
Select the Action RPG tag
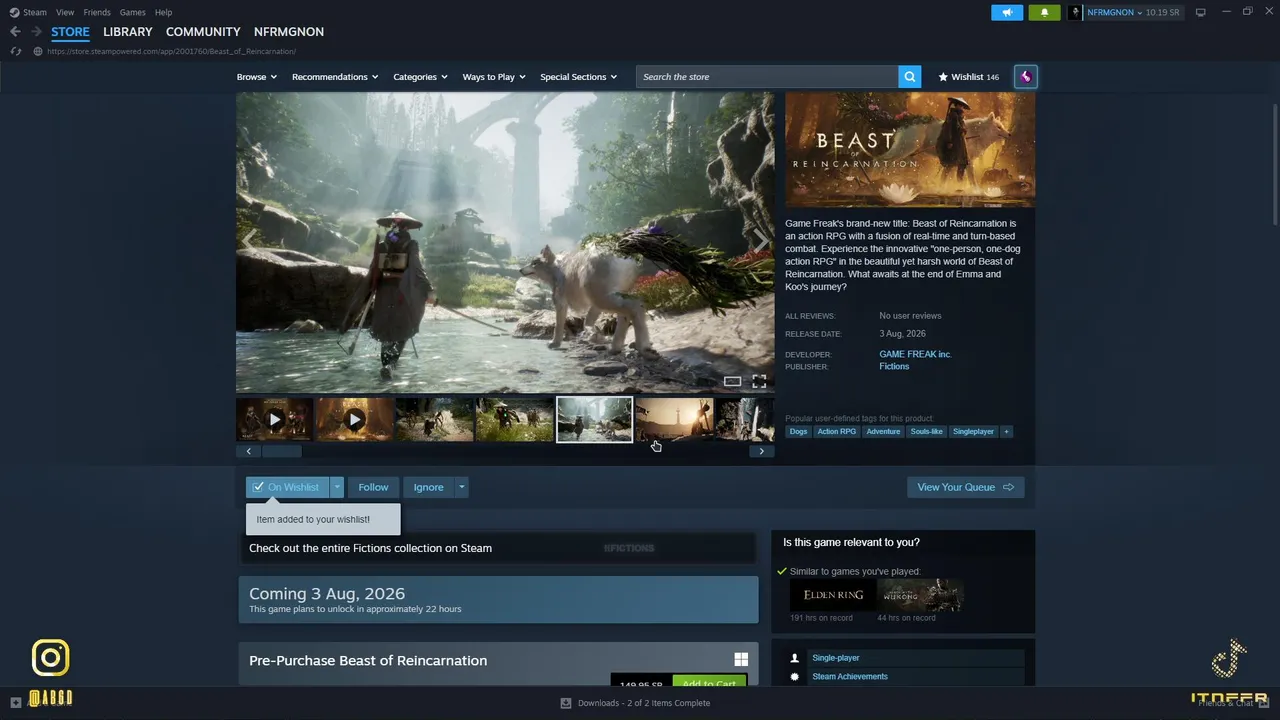[x=836, y=431]
